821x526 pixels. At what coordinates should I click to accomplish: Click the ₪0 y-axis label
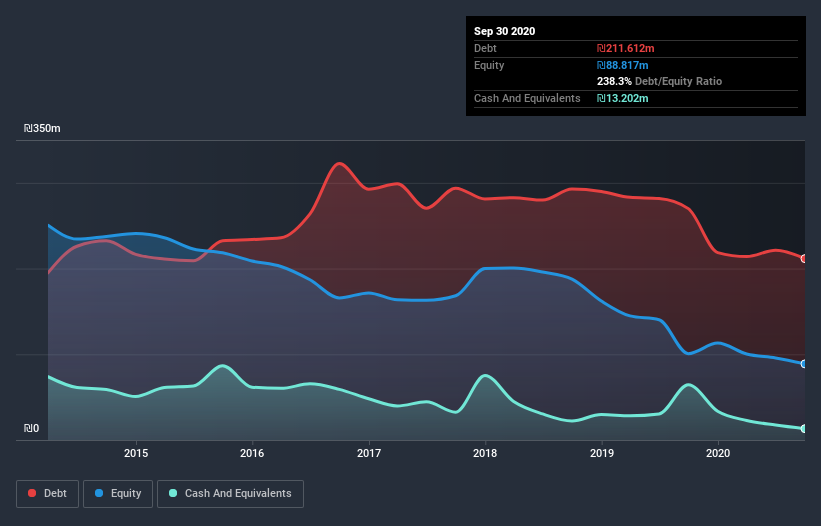pyautogui.click(x=31, y=428)
